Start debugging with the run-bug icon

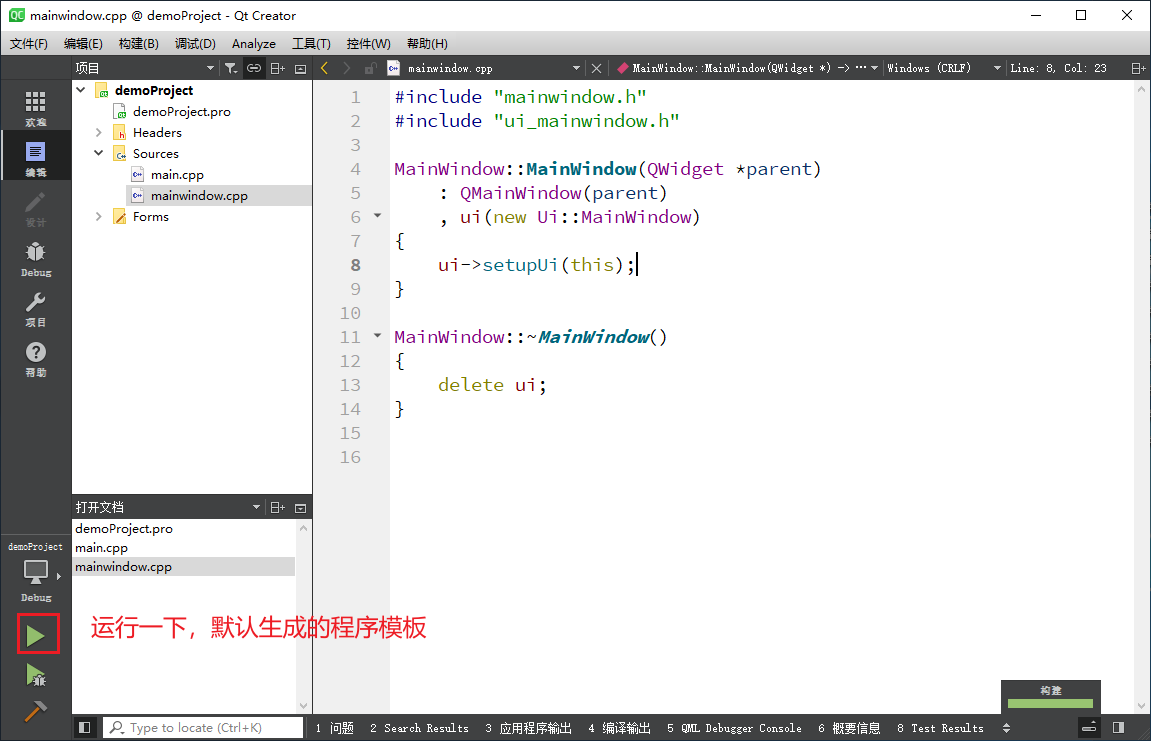36,675
